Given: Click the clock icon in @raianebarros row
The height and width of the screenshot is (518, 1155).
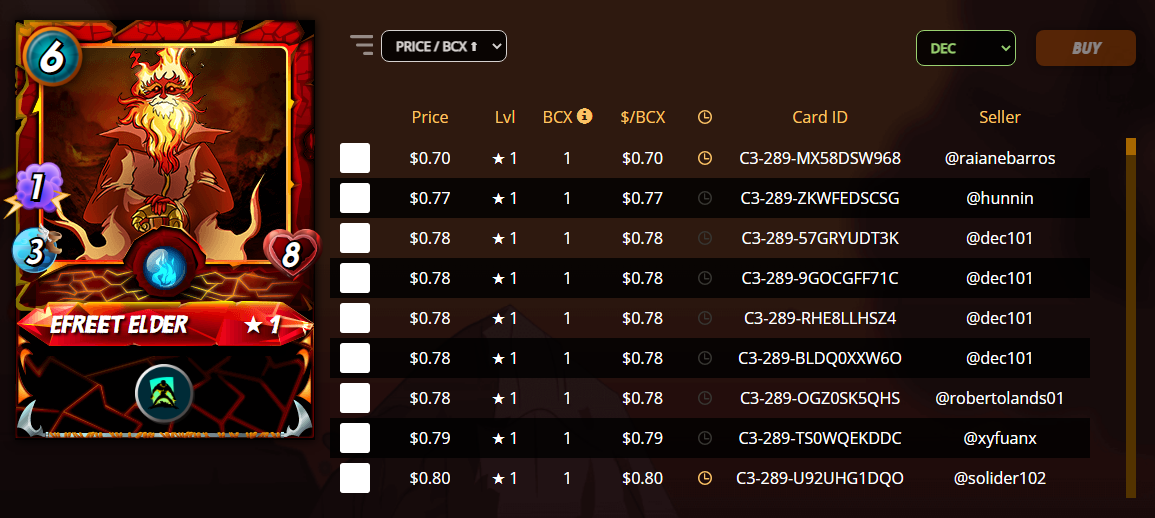Looking at the screenshot, I should tap(705, 158).
